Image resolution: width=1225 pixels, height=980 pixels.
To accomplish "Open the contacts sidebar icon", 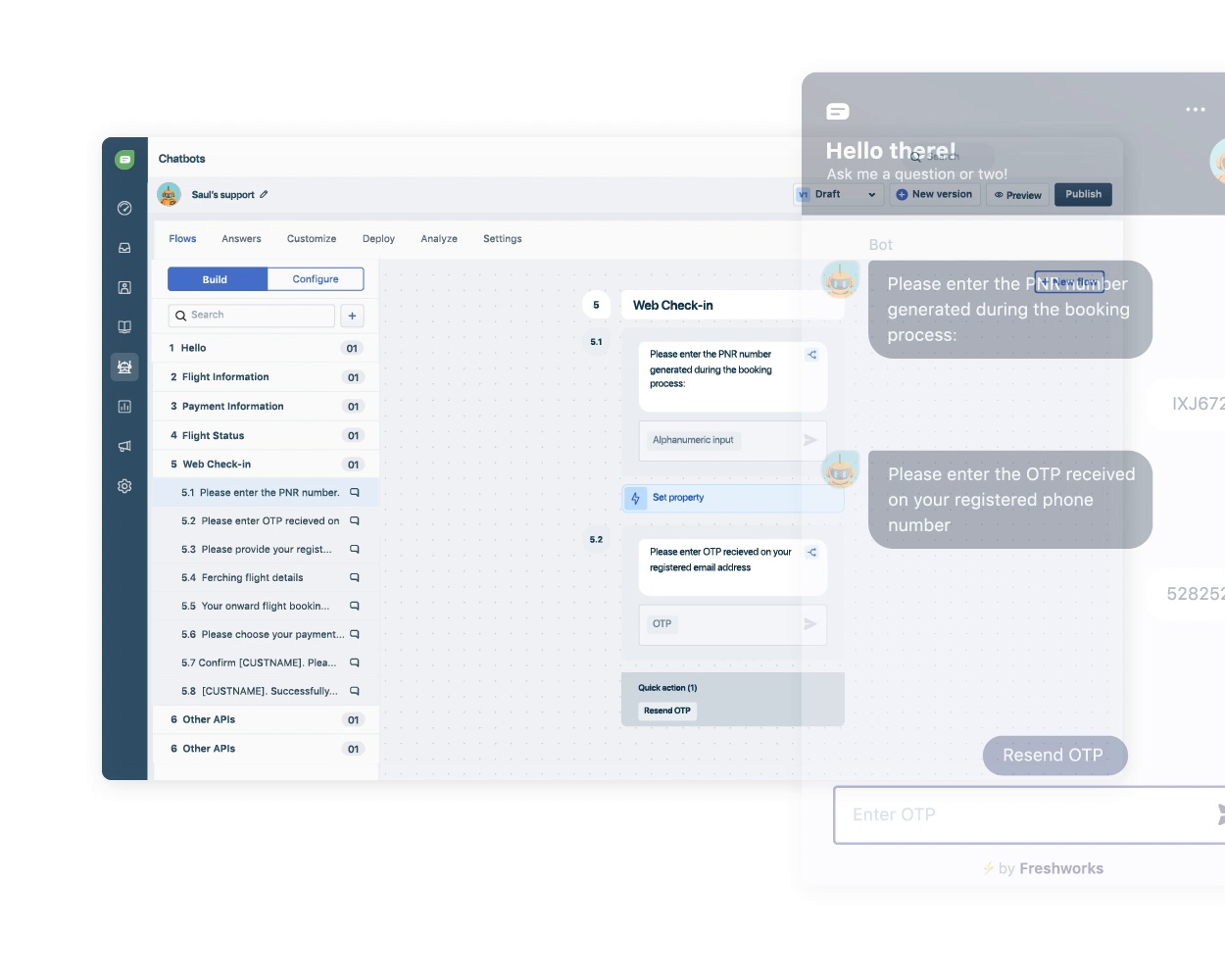I will pos(124,288).
